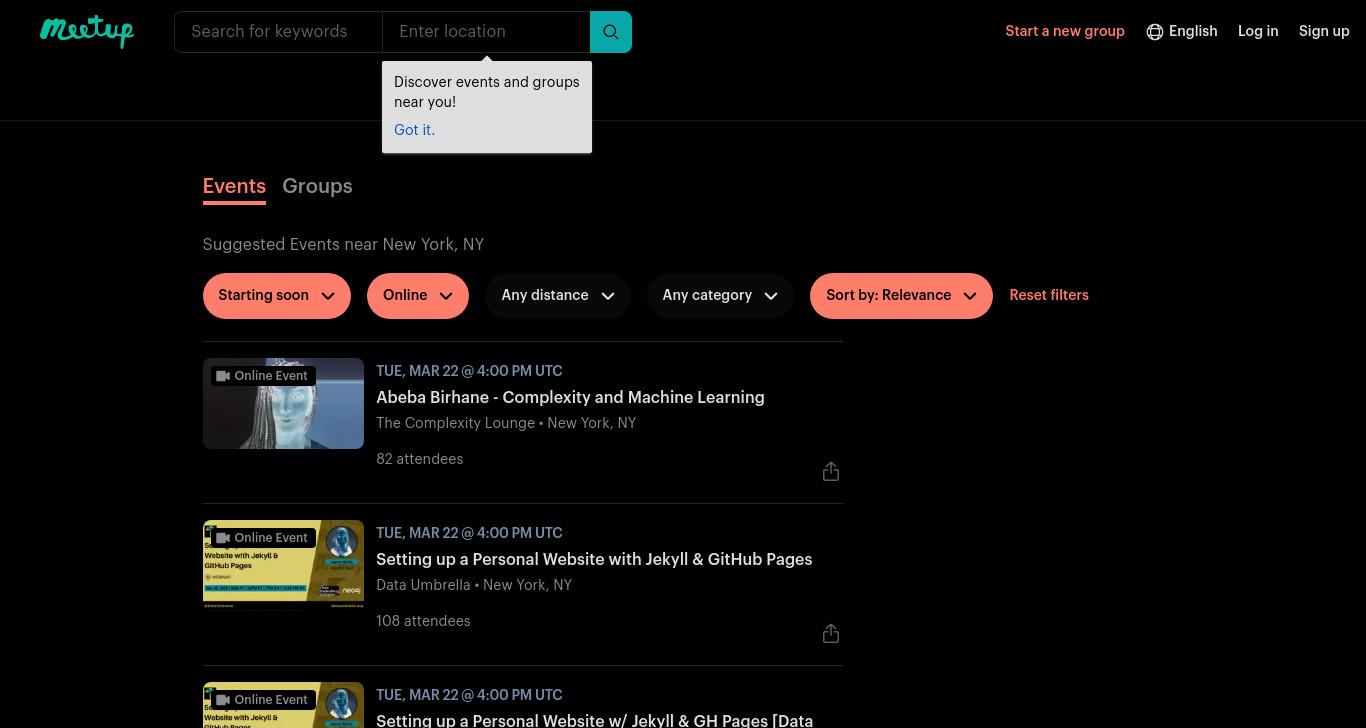Open Abeba Birhane - Complexity and Machine Learning title
Image resolution: width=1366 pixels, height=728 pixels.
coord(570,398)
